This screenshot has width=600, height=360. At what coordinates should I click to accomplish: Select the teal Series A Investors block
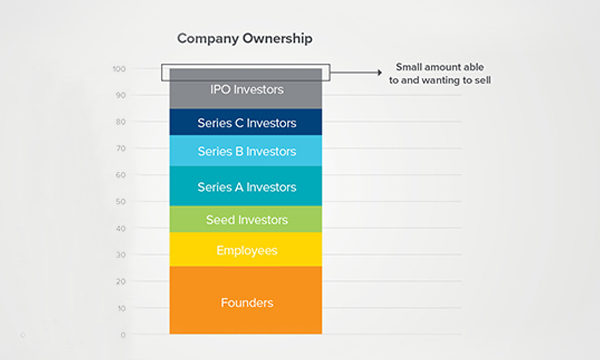246,186
